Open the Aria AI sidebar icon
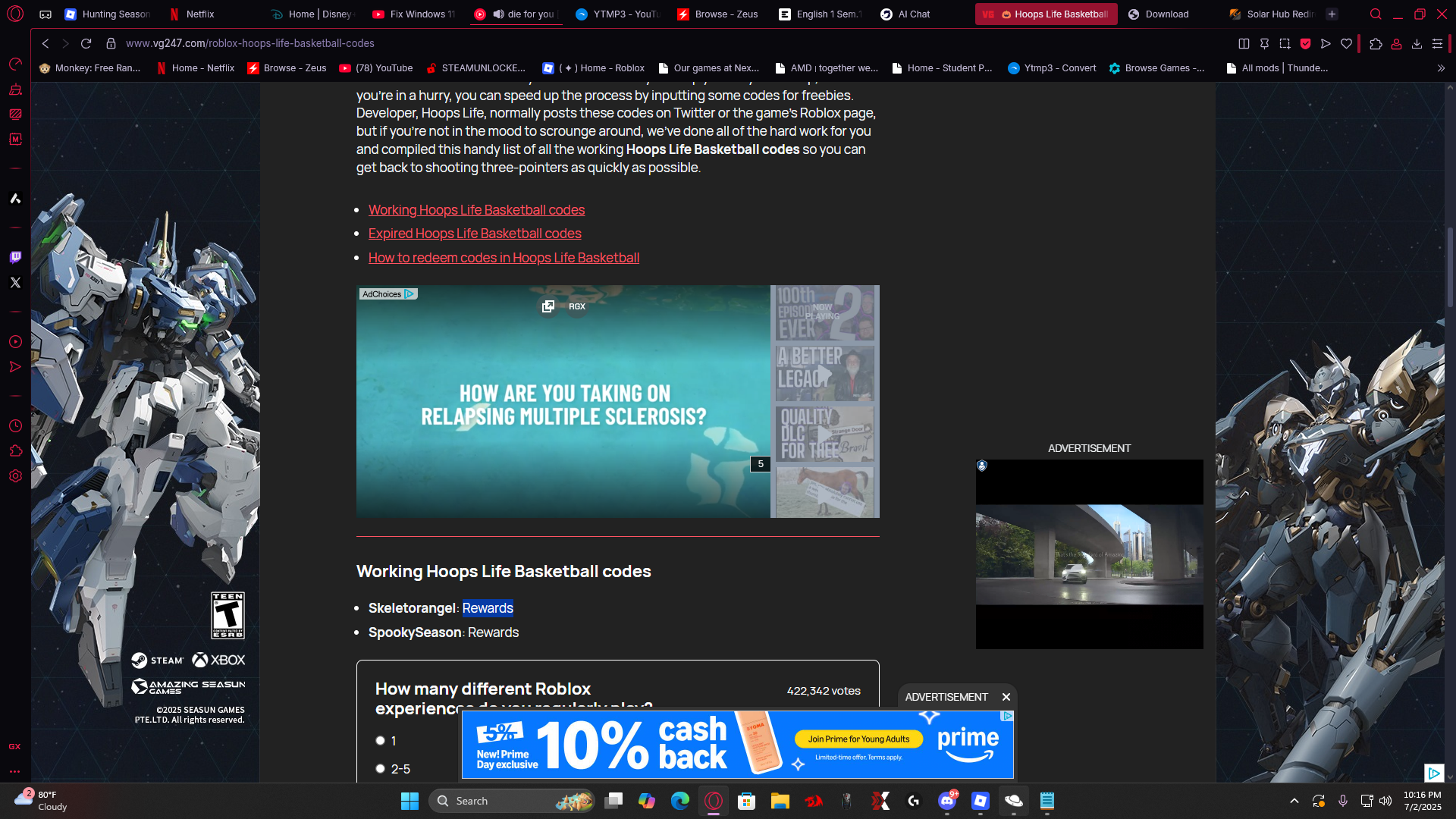 (15, 199)
